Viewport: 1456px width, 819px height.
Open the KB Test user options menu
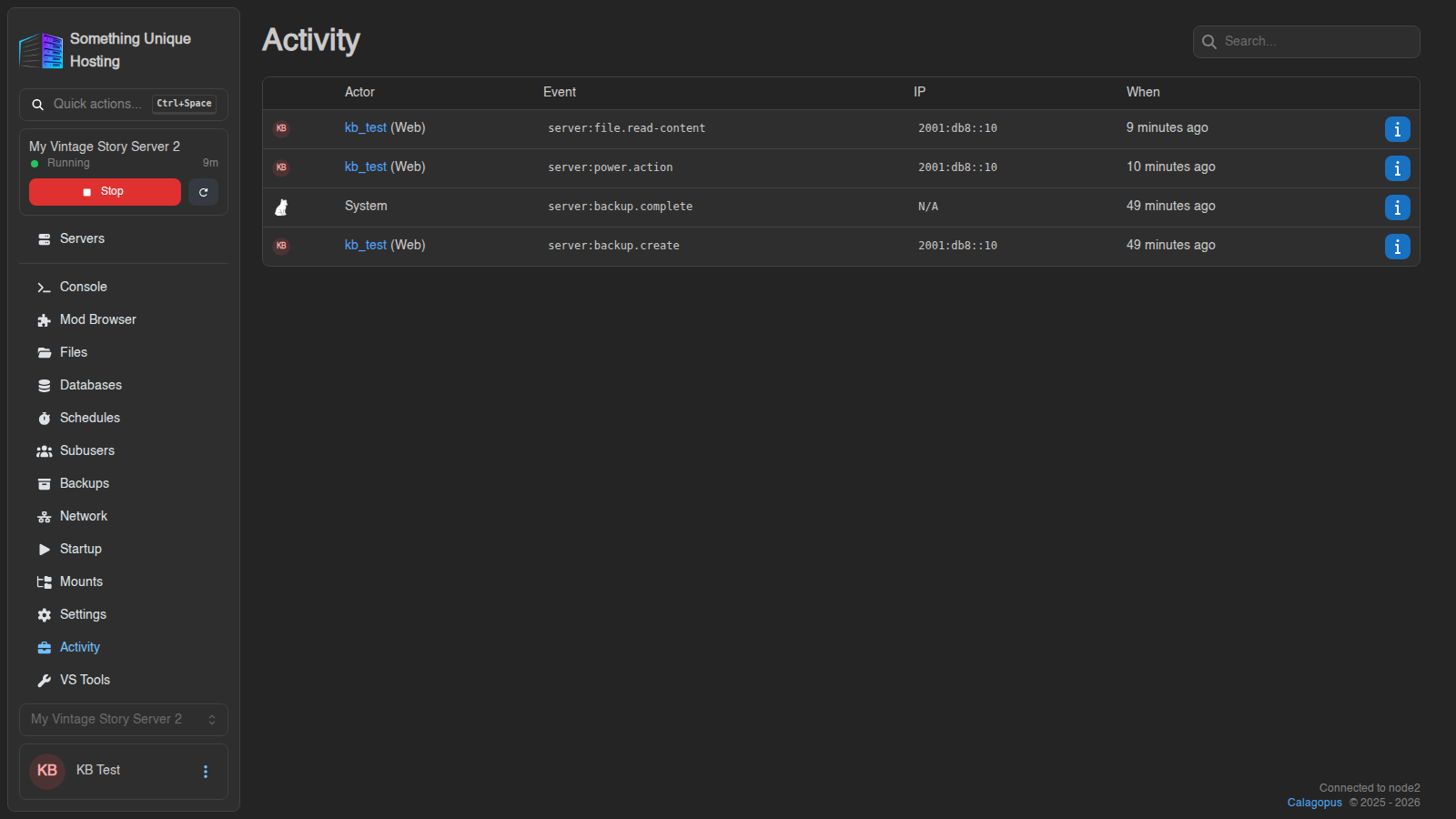[206, 772]
